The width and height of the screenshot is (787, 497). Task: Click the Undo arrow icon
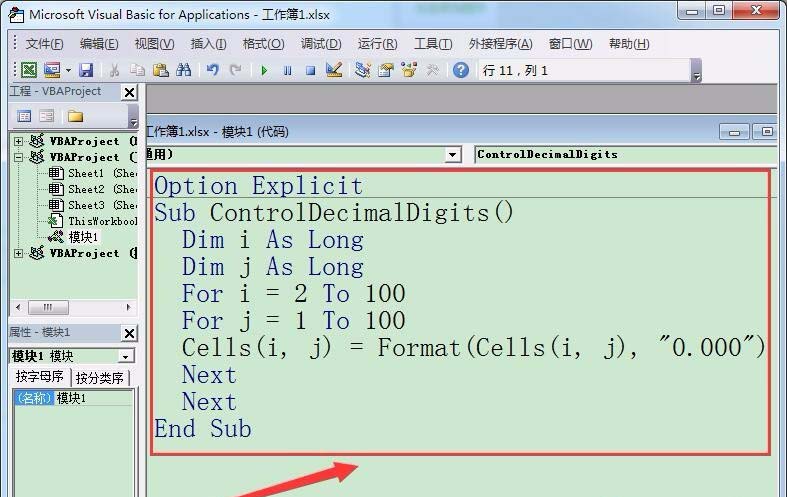tap(213, 70)
